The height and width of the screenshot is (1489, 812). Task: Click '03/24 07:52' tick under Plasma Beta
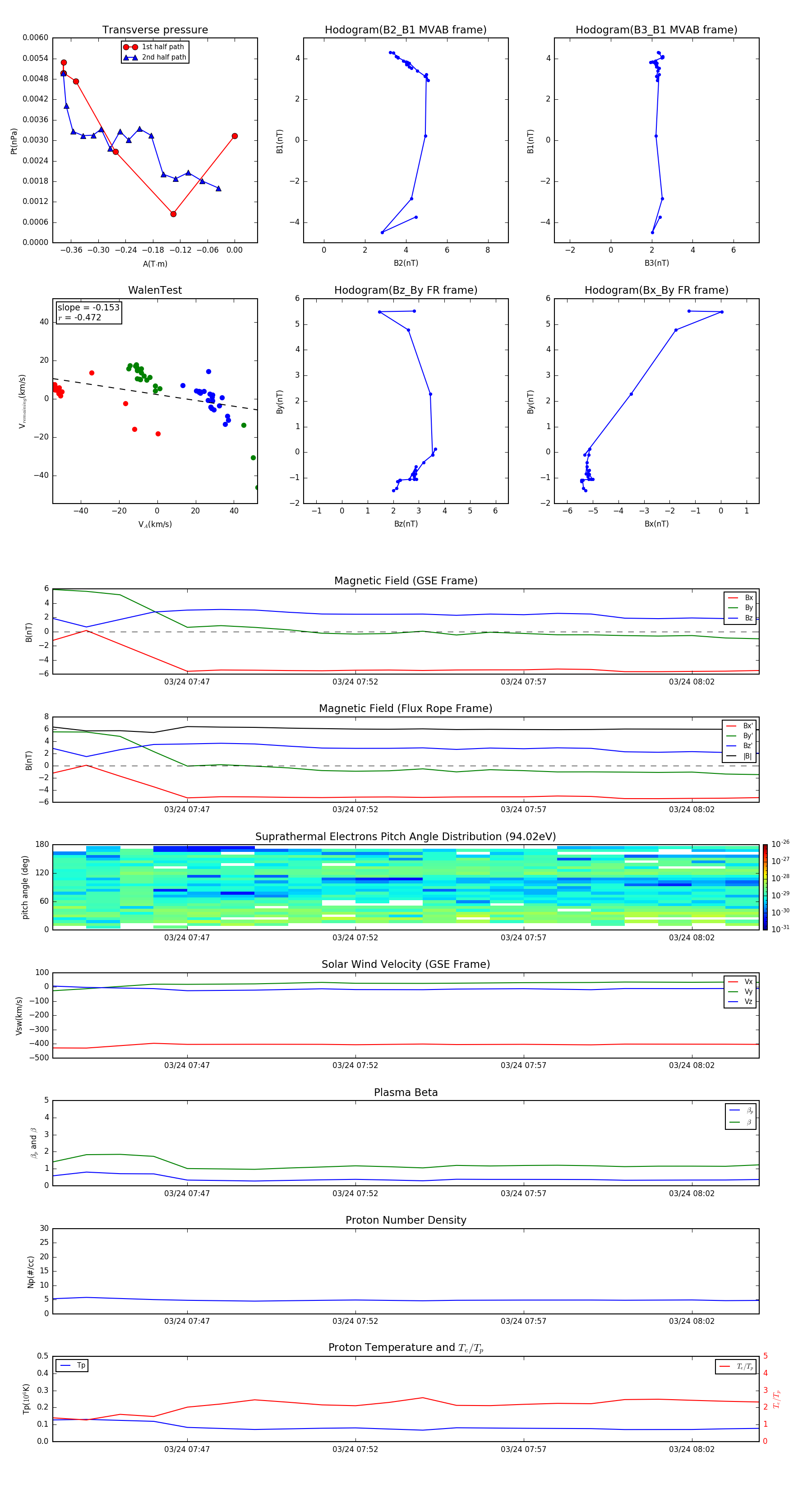pos(355,1193)
